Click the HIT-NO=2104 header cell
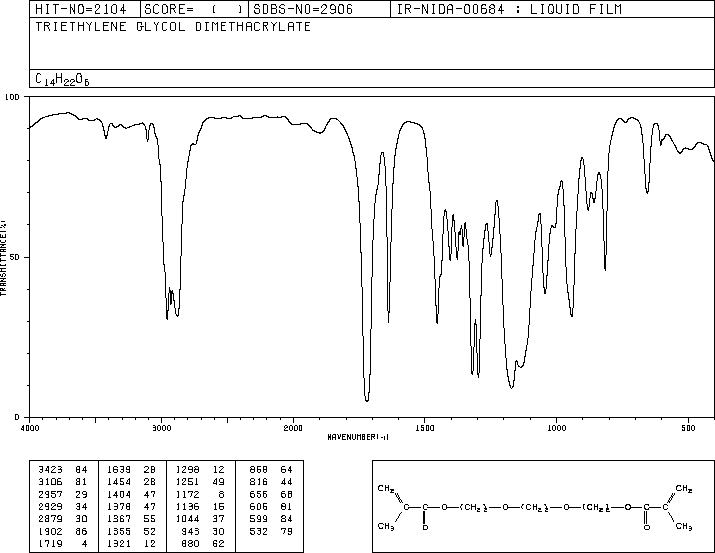 [x=81, y=9]
